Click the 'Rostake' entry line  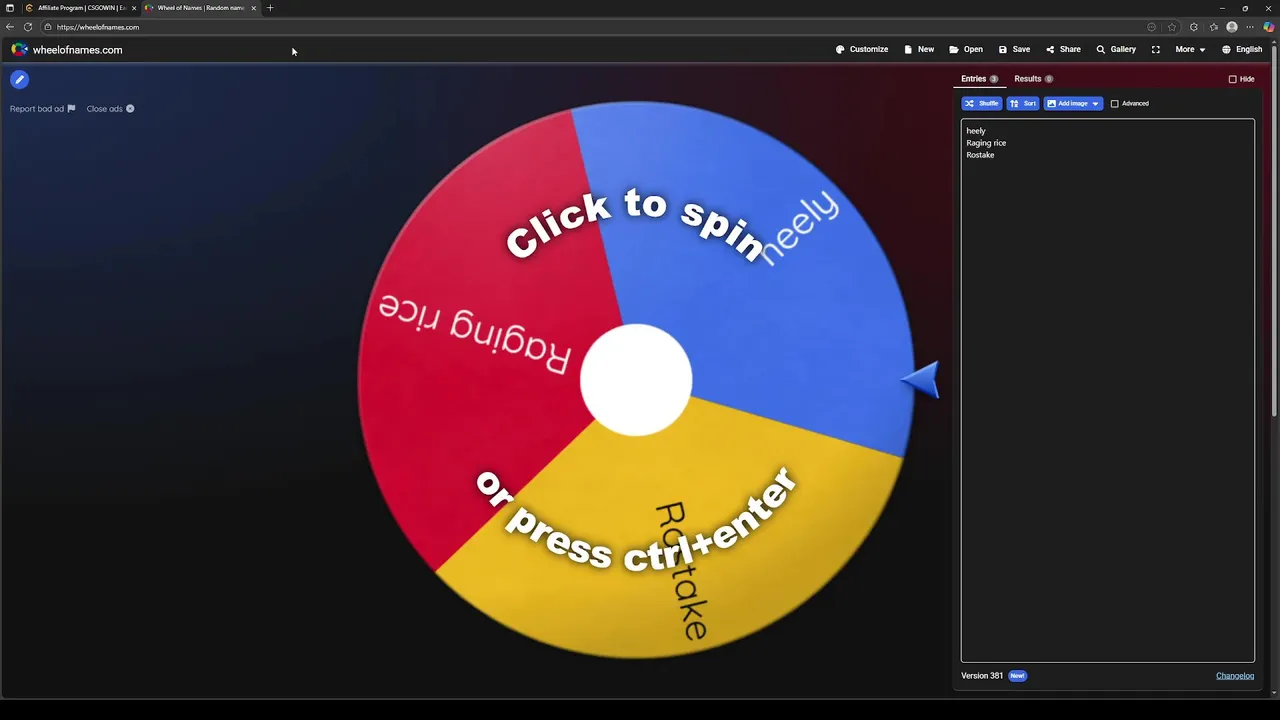(980, 155)
